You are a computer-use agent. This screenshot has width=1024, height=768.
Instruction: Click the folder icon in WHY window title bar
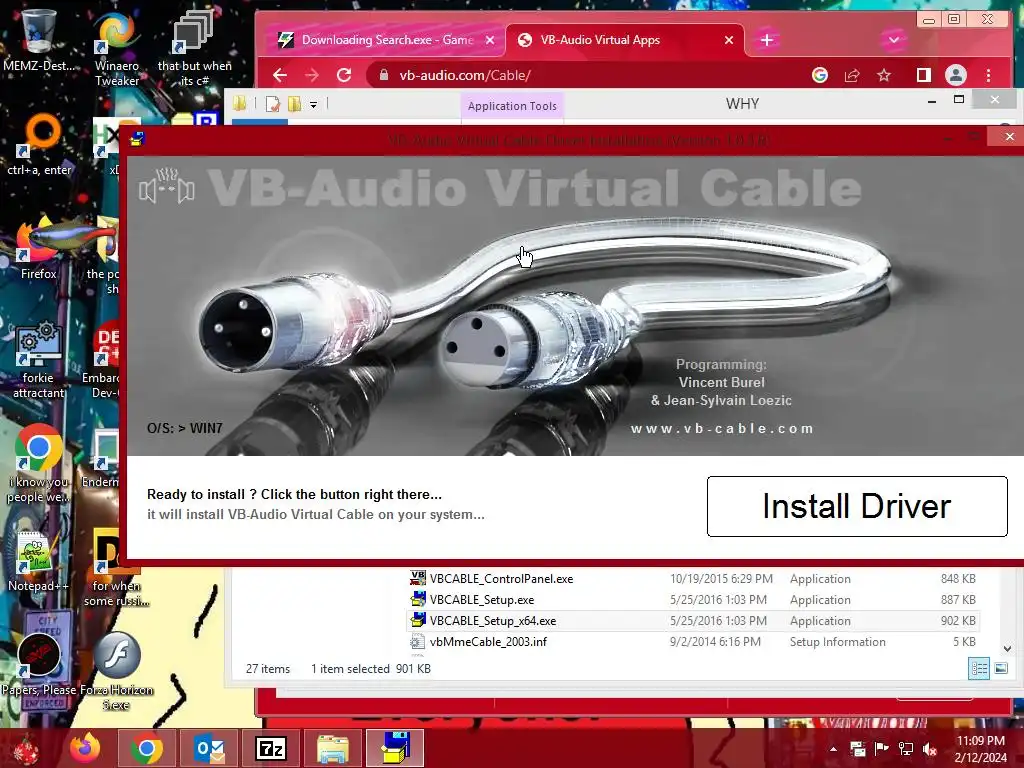click(x=240, y=103)
